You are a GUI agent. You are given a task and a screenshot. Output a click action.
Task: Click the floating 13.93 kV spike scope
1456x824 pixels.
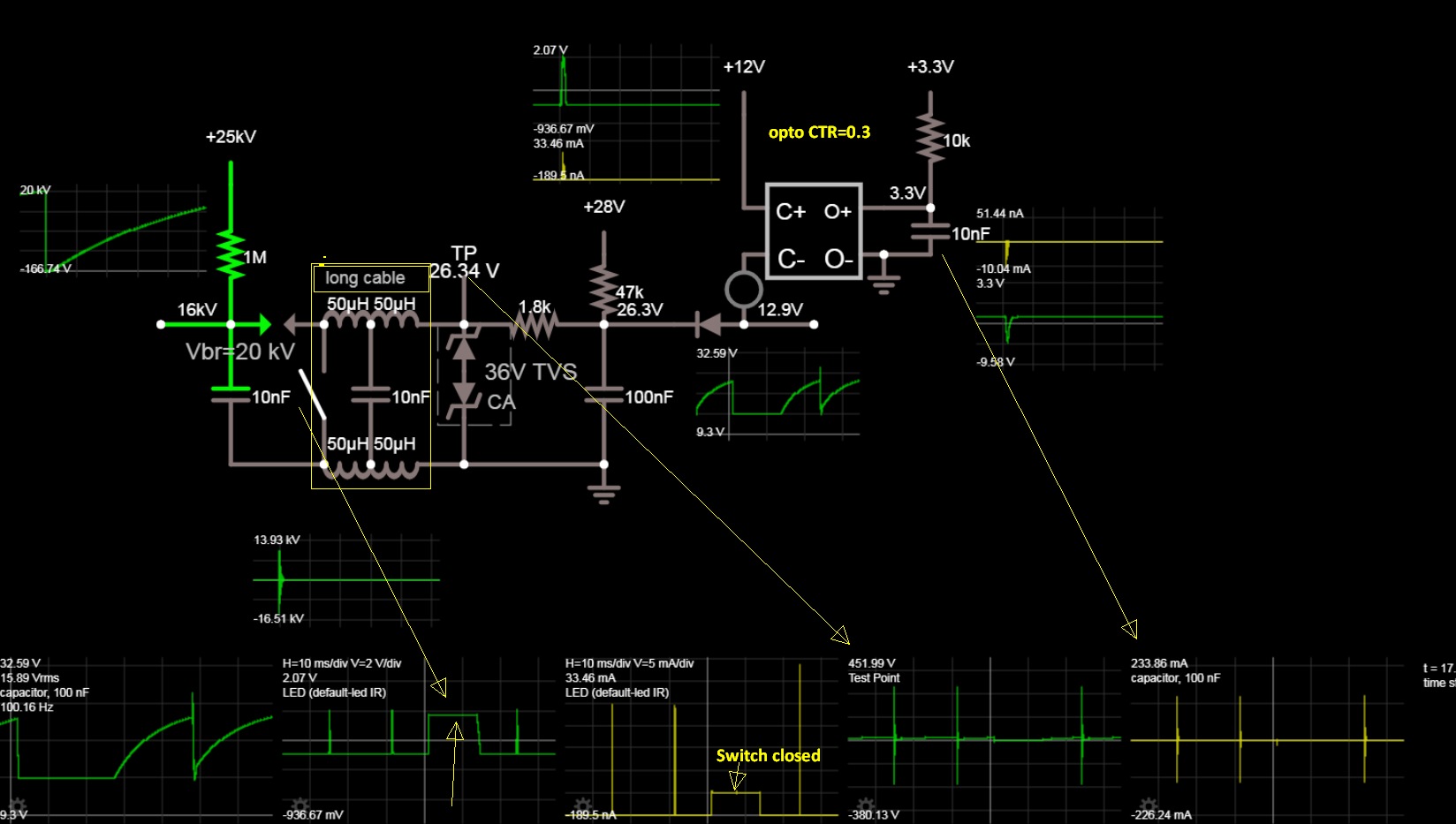coord(346,579)
